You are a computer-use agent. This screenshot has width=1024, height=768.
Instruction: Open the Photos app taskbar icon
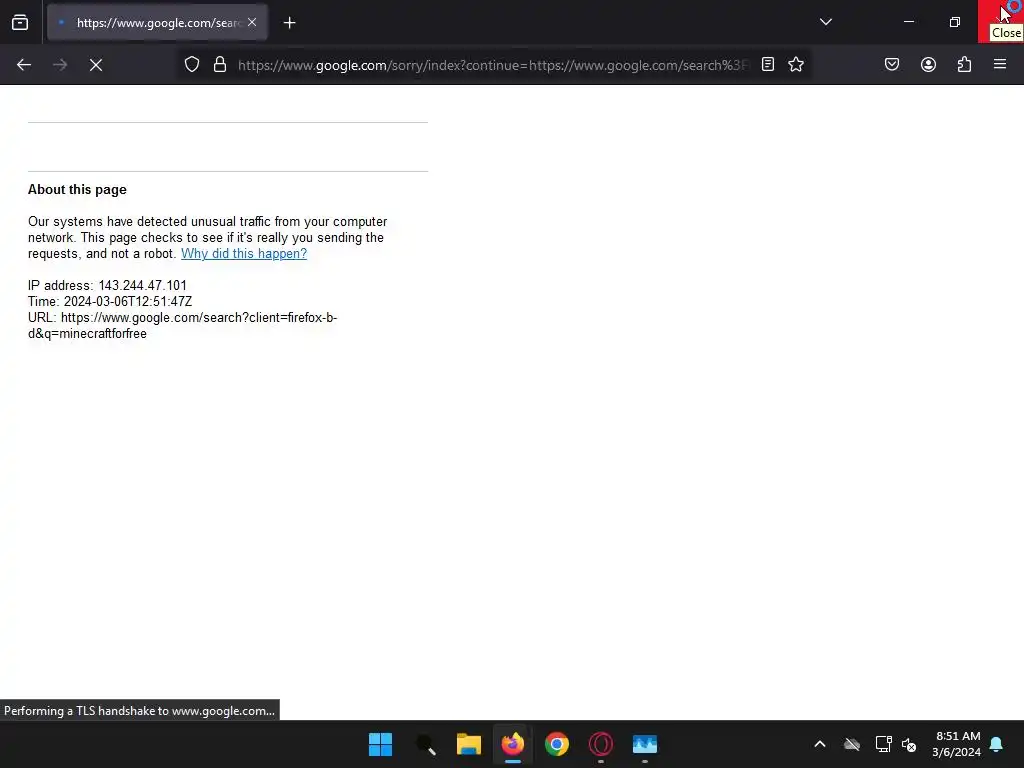tap(645, 744)
